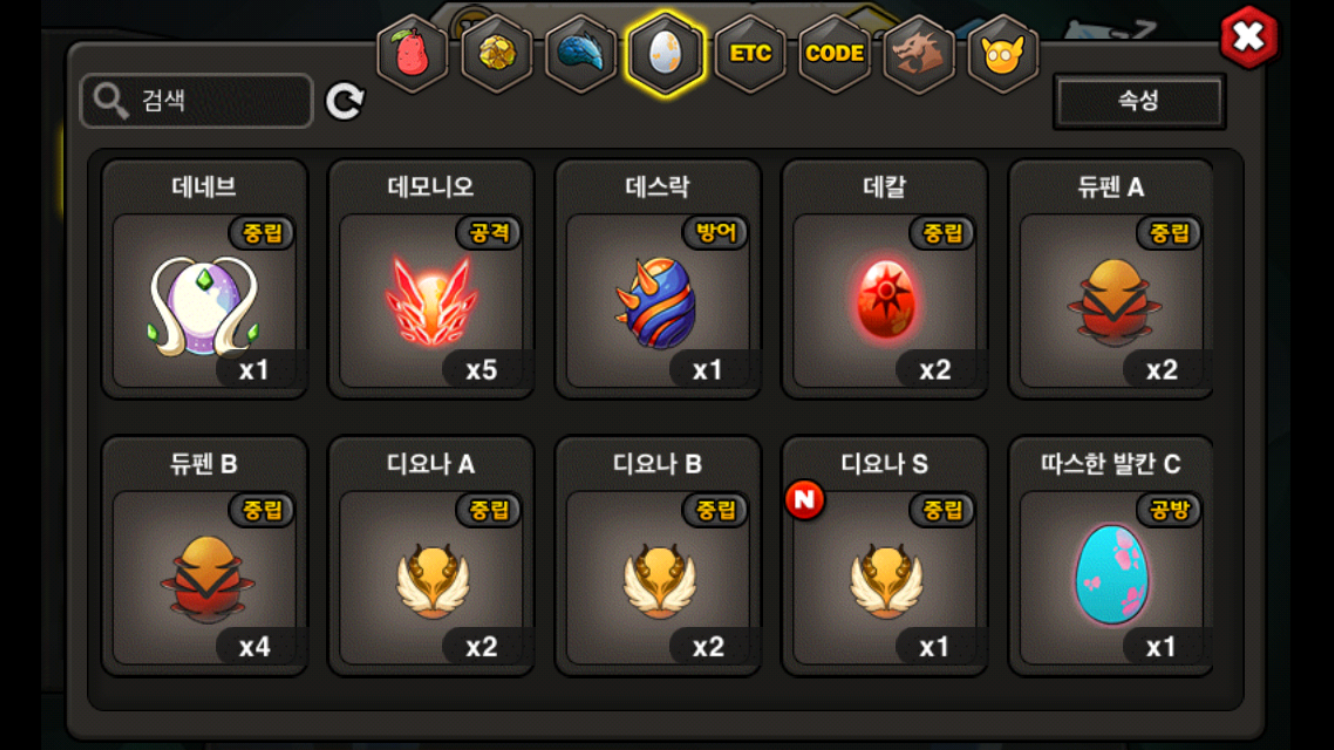The image size is (1334, 750).
Task: Choose the 데모니오 egg with x5
Action: coord(431,279)
